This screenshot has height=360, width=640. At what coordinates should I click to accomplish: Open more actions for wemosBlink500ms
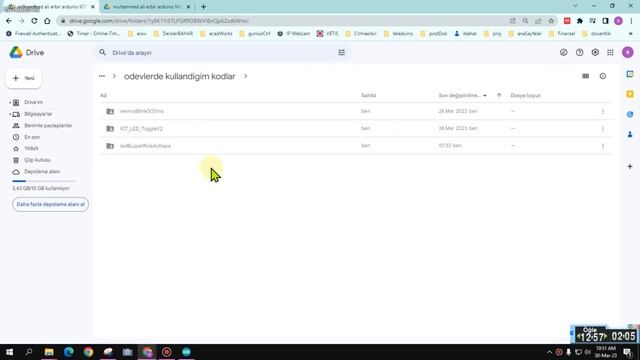click(x=603, y=111)
